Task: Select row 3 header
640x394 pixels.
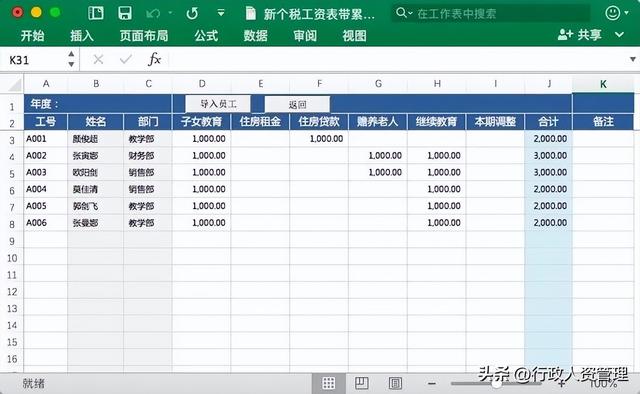Action: 12,140
